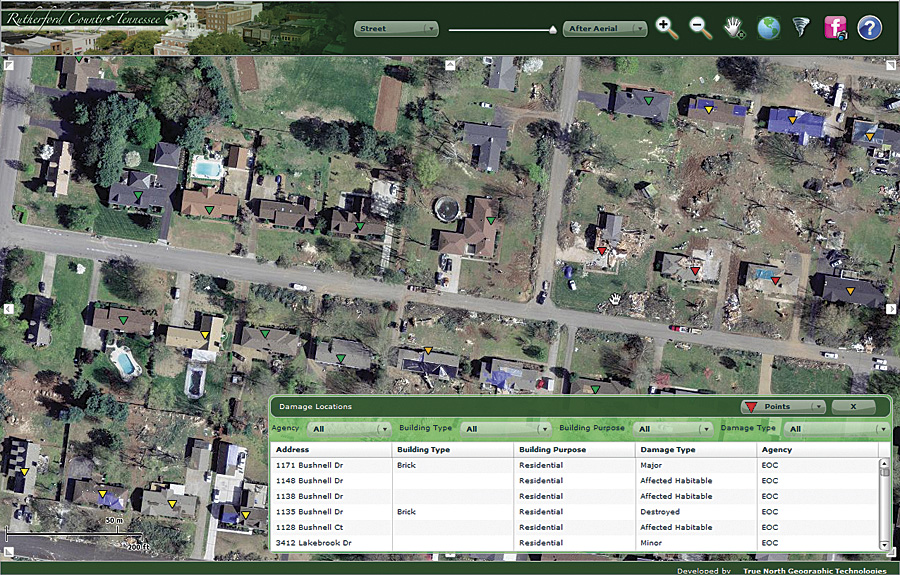Open the Damage Type filter dropdown

pyautogui.click(x=836, y=429)
